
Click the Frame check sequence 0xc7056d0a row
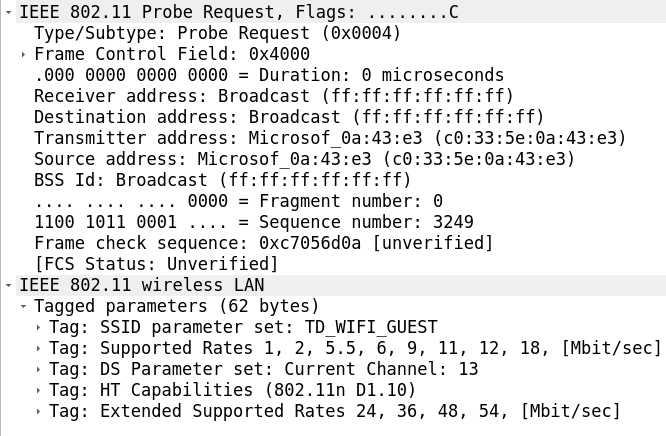point(263,243)
